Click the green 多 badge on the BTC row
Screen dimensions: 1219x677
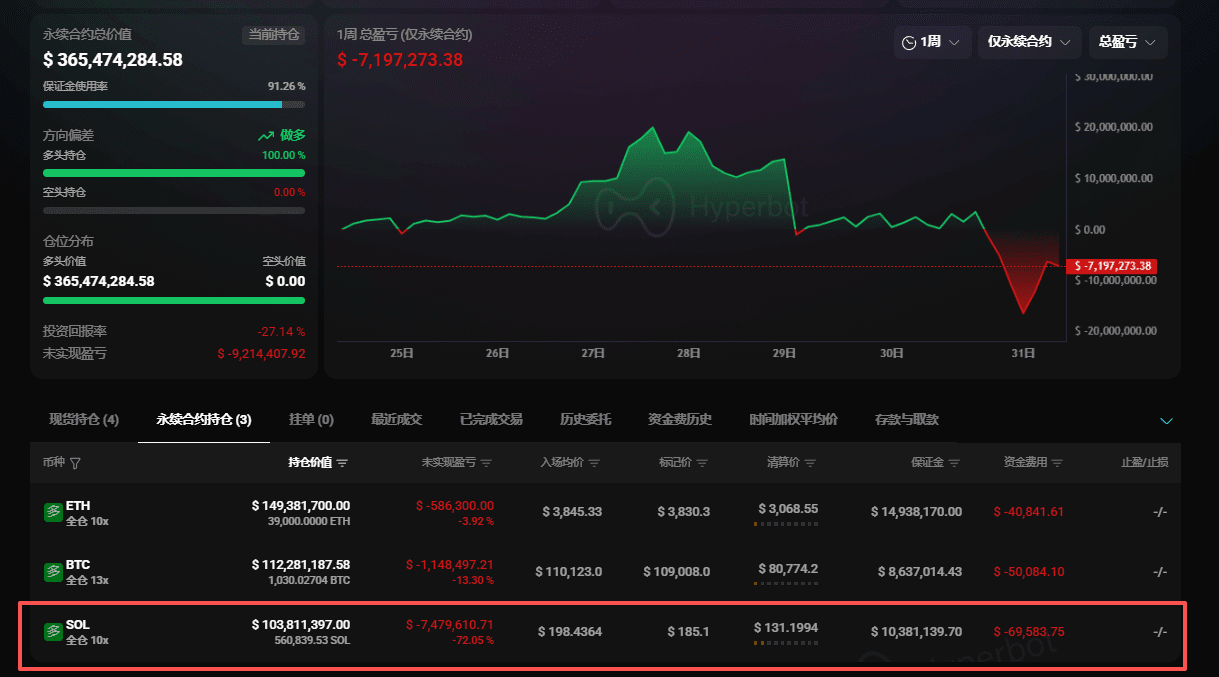coord(53,571)
